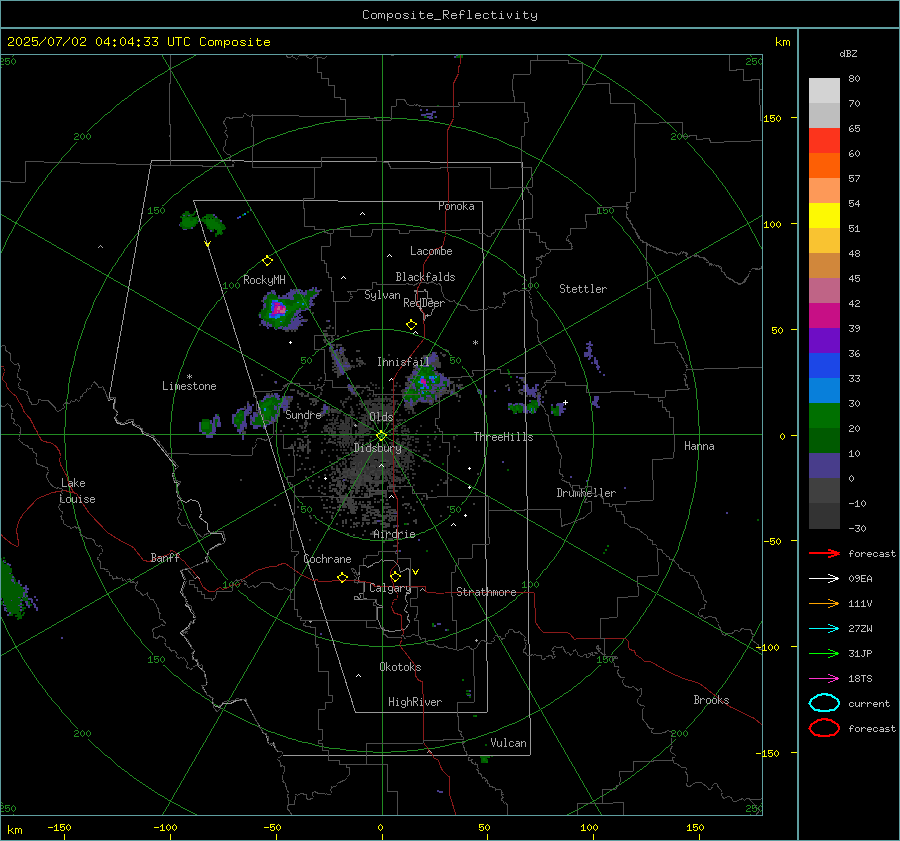Click the cyan 27ZW arrow legend icon

824,629
